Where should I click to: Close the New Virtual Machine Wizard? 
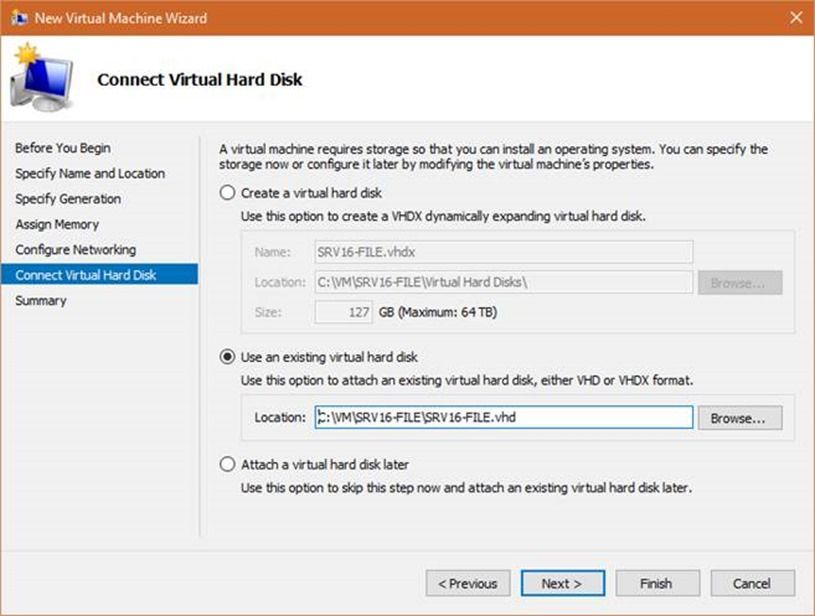795,18
